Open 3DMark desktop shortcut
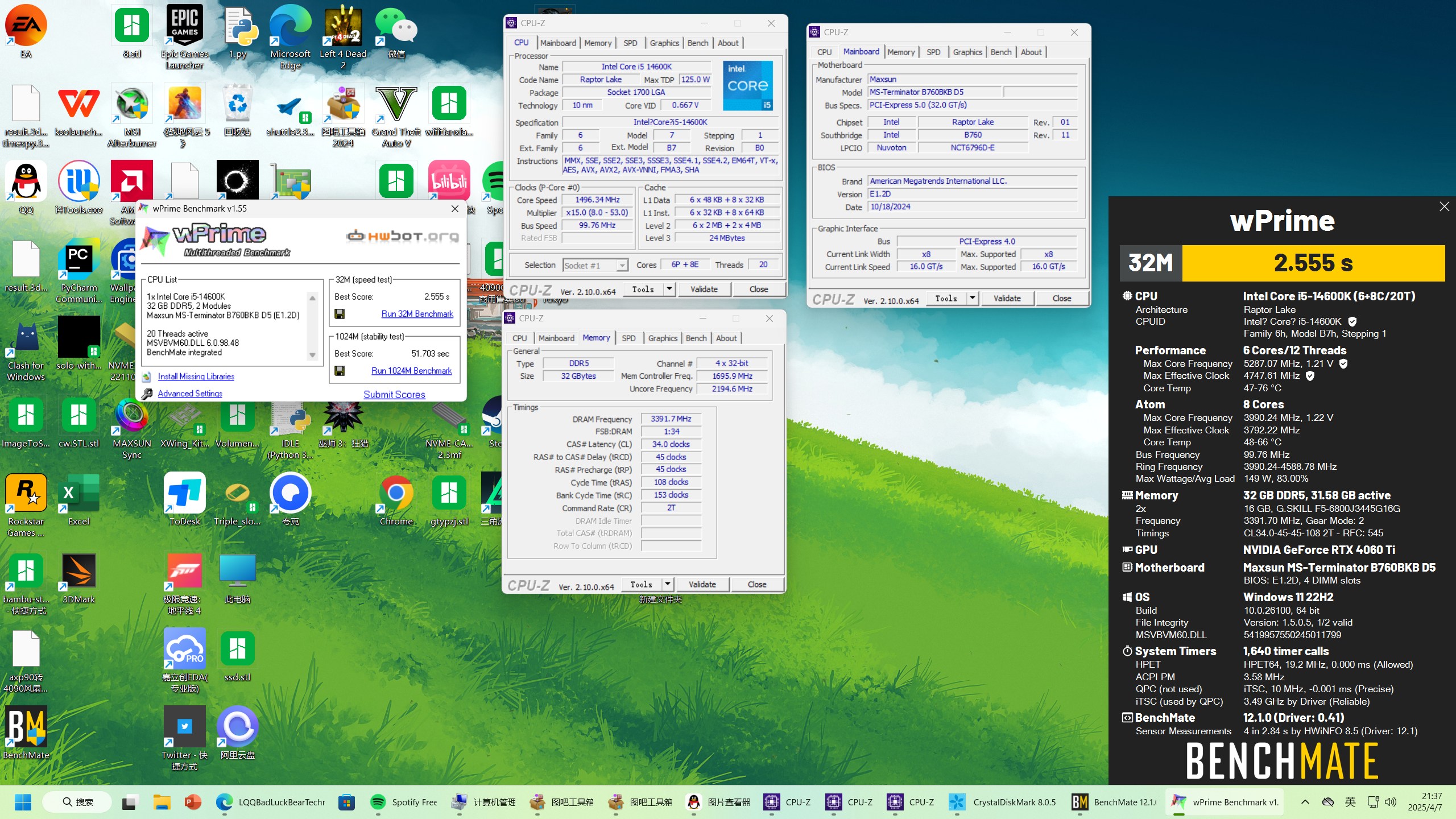1456x819 pixels. coord(79,577)
